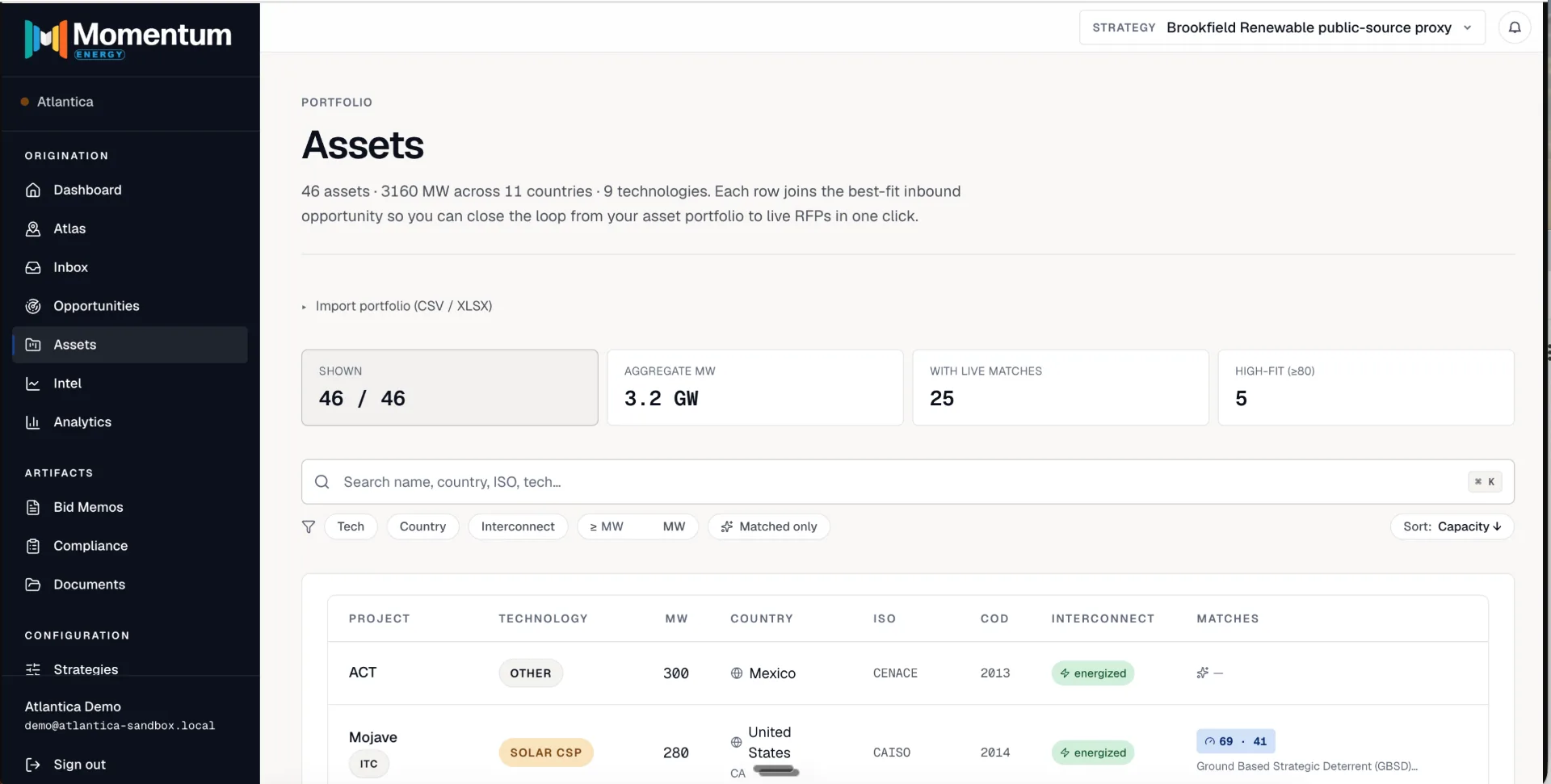1551x784 pixels.
Task: Focus the asset search field
Action: tap(908, 482)
